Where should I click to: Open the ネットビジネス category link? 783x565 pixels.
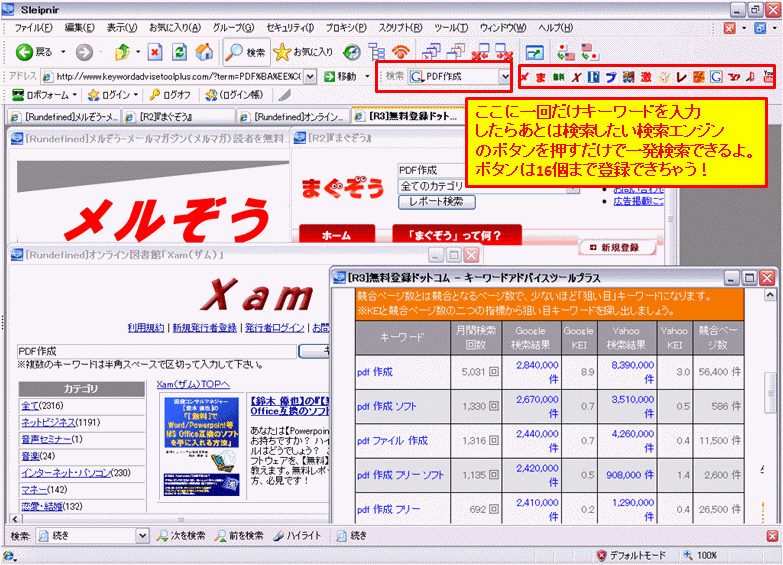49,423
